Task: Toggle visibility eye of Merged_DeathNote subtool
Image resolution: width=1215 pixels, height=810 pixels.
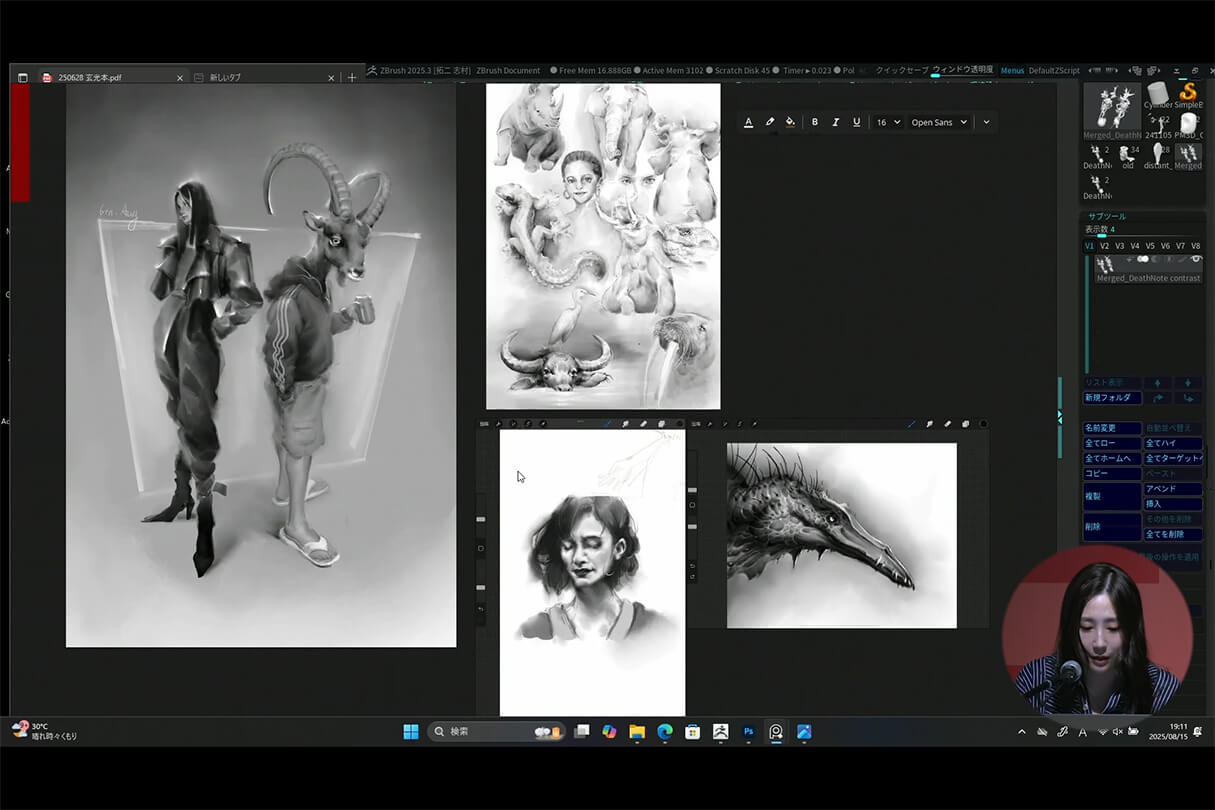Action: (1196, 260)
